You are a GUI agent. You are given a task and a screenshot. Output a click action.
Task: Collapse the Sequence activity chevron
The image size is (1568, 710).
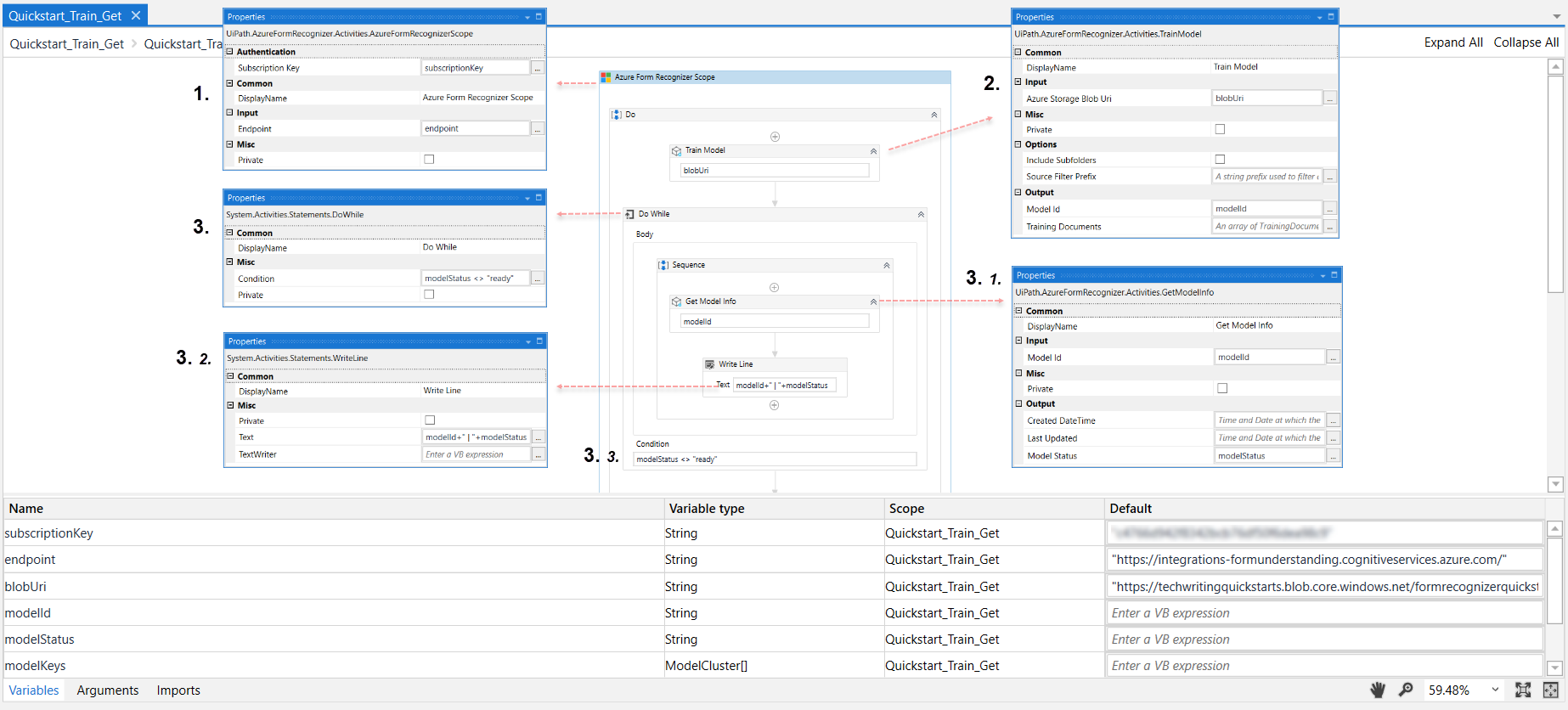click(887, 266)
